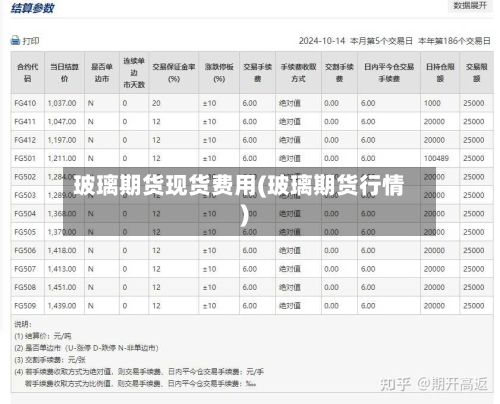Click note (3) 交割手续费：元/张
The height and width of the screenshot is (404, 500).
pyautogui.click(x=50, y=360)
